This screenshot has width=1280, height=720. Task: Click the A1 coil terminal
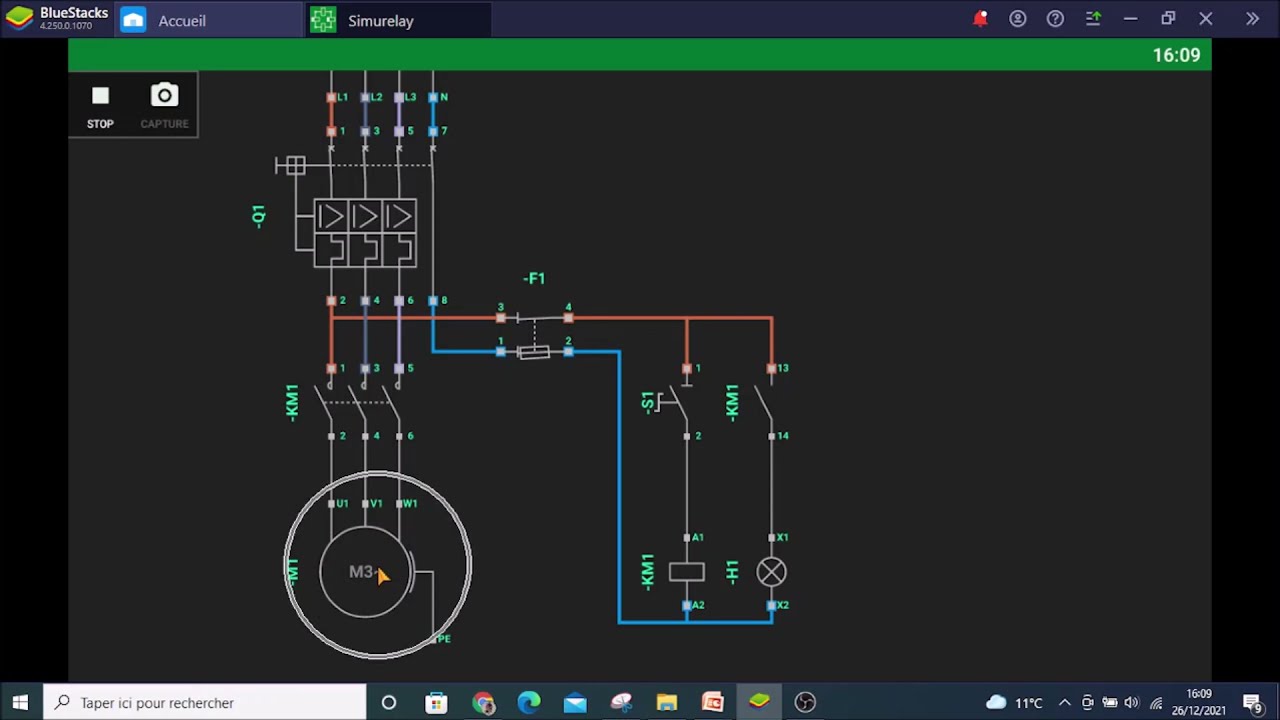687,538
